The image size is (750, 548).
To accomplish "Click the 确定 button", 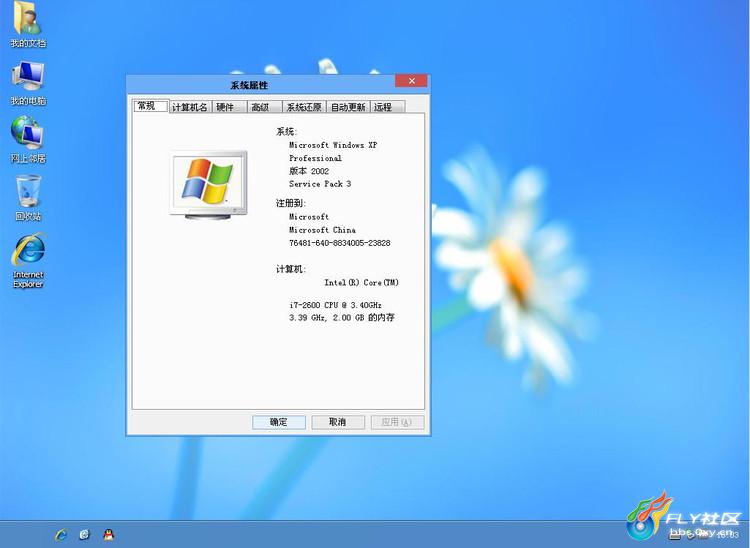I will tap(279, 422).
